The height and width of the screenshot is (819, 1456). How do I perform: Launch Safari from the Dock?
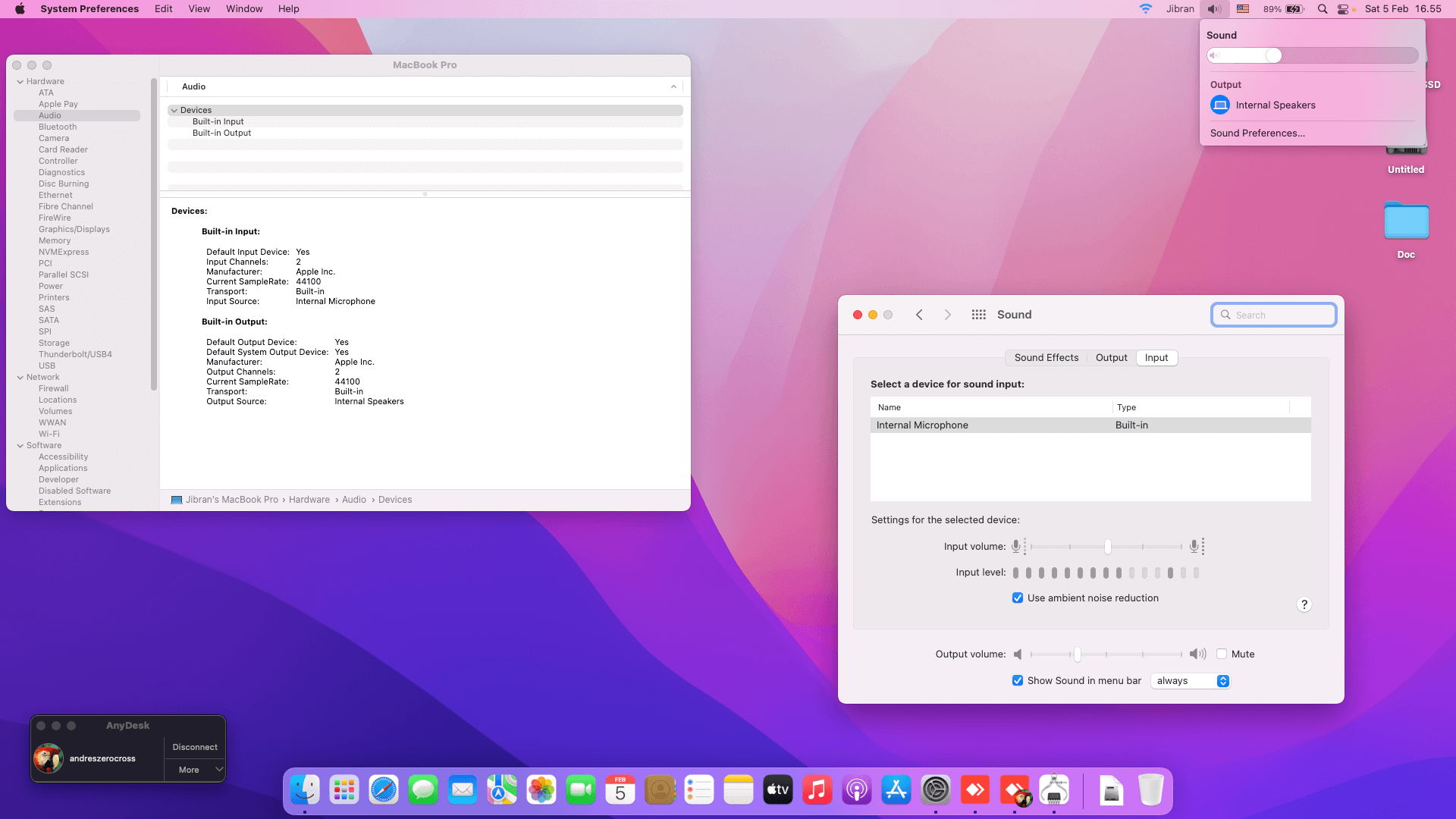[384, 790]
